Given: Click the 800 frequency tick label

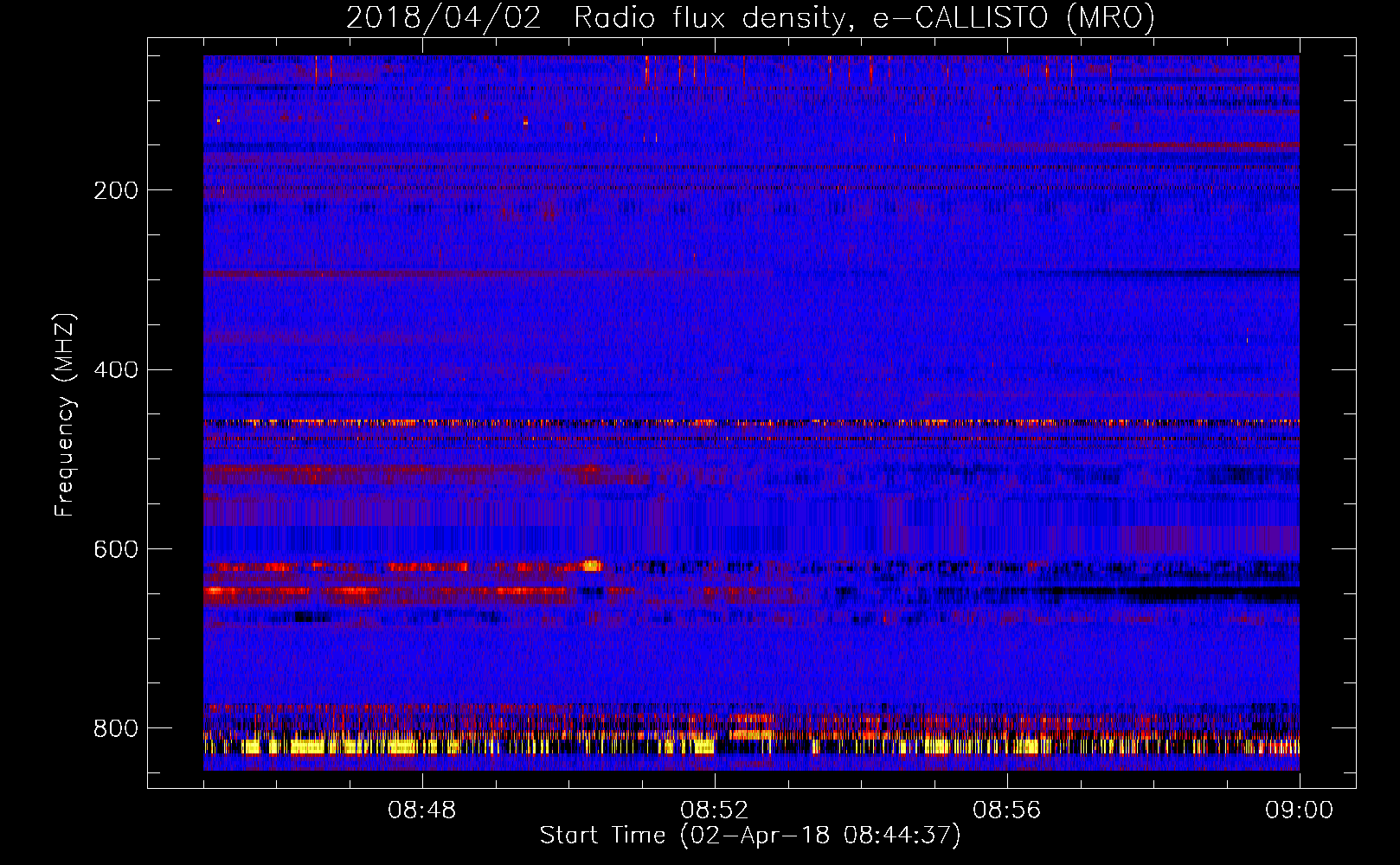Looking at the screenshot, I should (x=116, y=728).
